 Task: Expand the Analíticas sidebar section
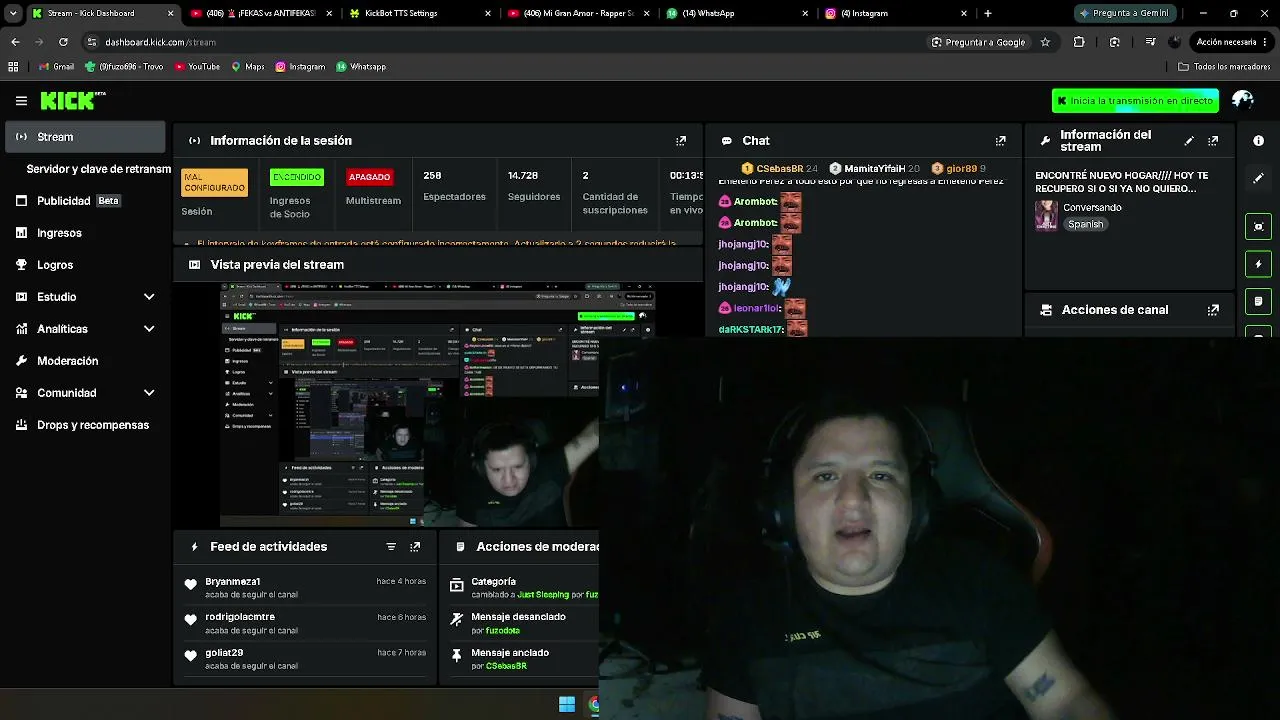click(x=149, y=329)
